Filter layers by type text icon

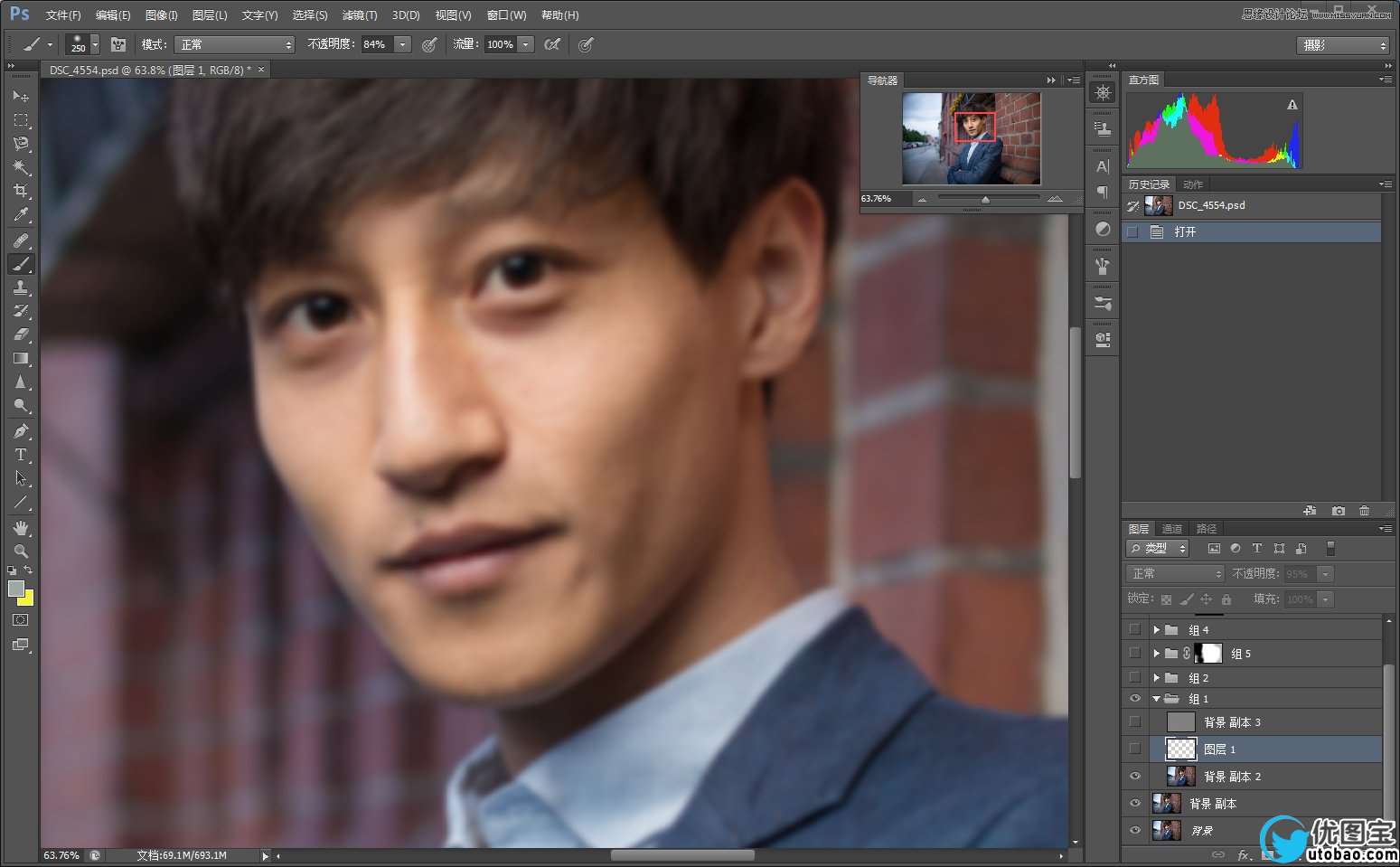(1256, 549)
